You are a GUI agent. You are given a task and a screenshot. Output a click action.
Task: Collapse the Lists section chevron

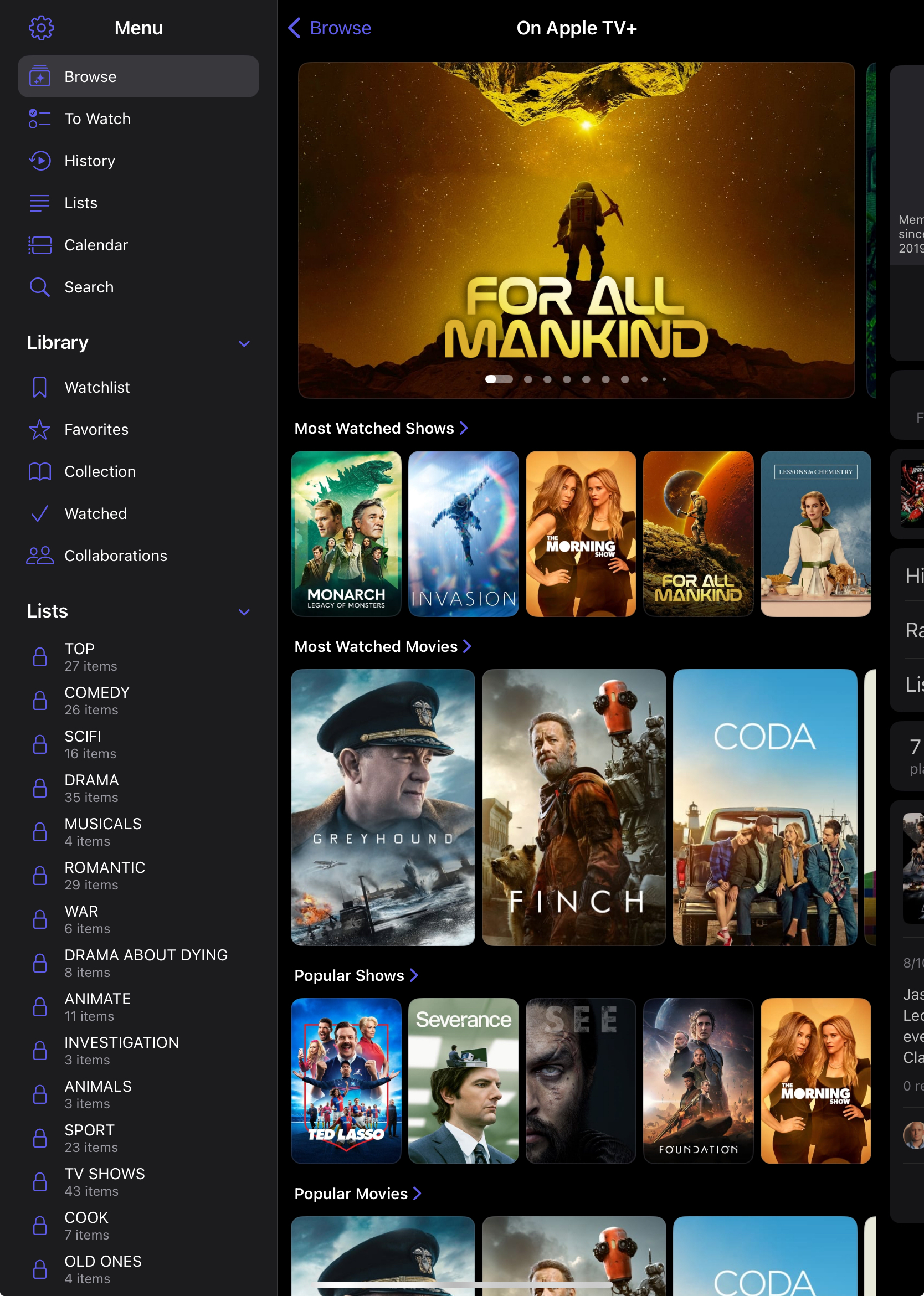click(x=244, y=611)
